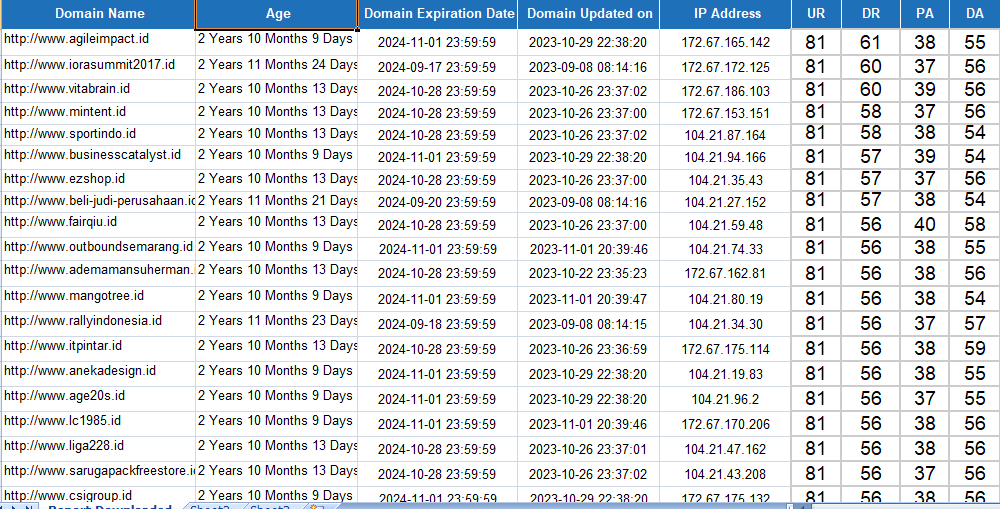1000x509 pixels.
Task: Select the IP cell 104.21.87.164
Action: [726, 135]
